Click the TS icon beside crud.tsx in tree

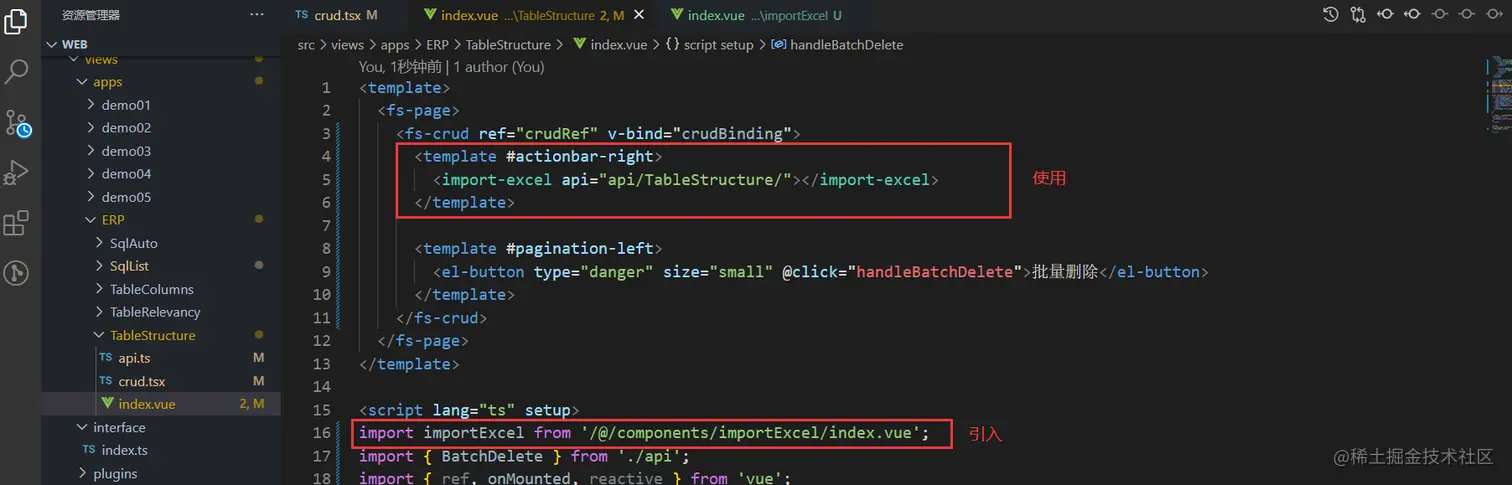click(x=105, y=381)
